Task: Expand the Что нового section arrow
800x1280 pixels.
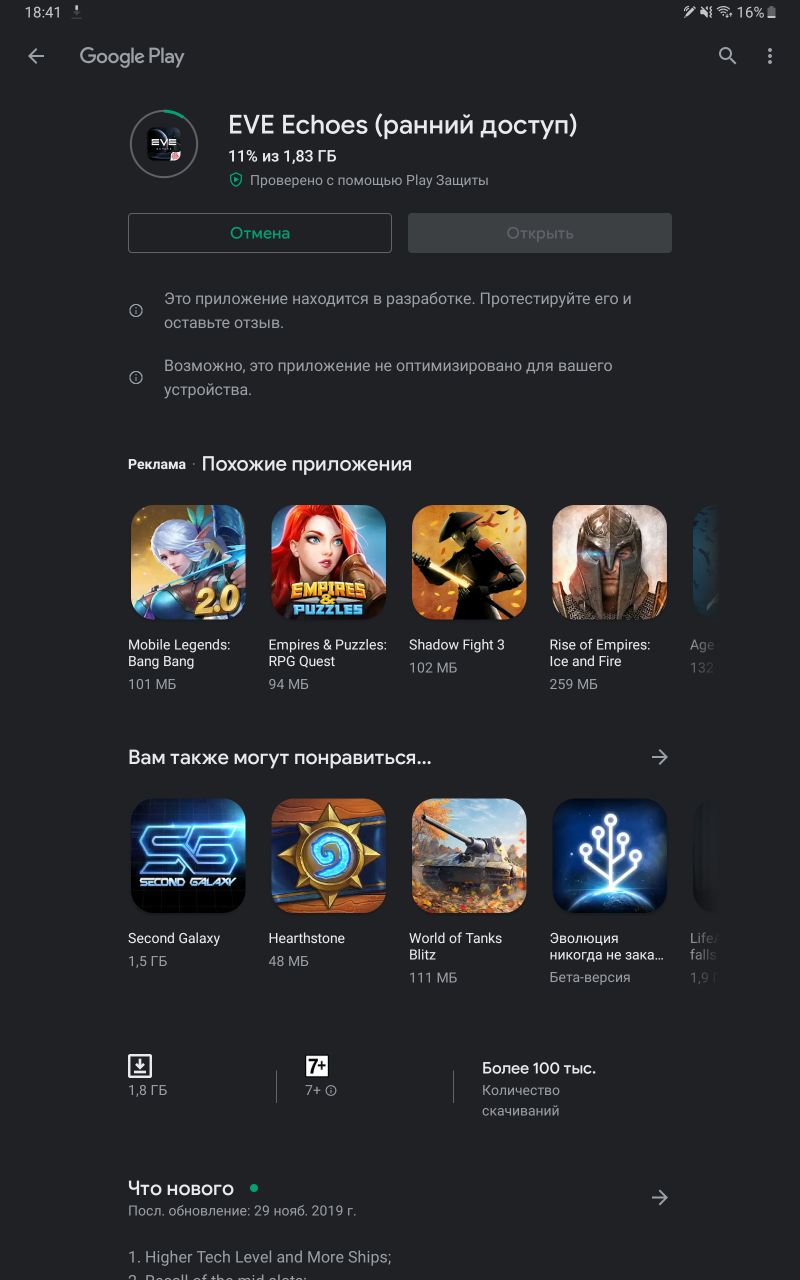Action: (x=659, y=1197)
